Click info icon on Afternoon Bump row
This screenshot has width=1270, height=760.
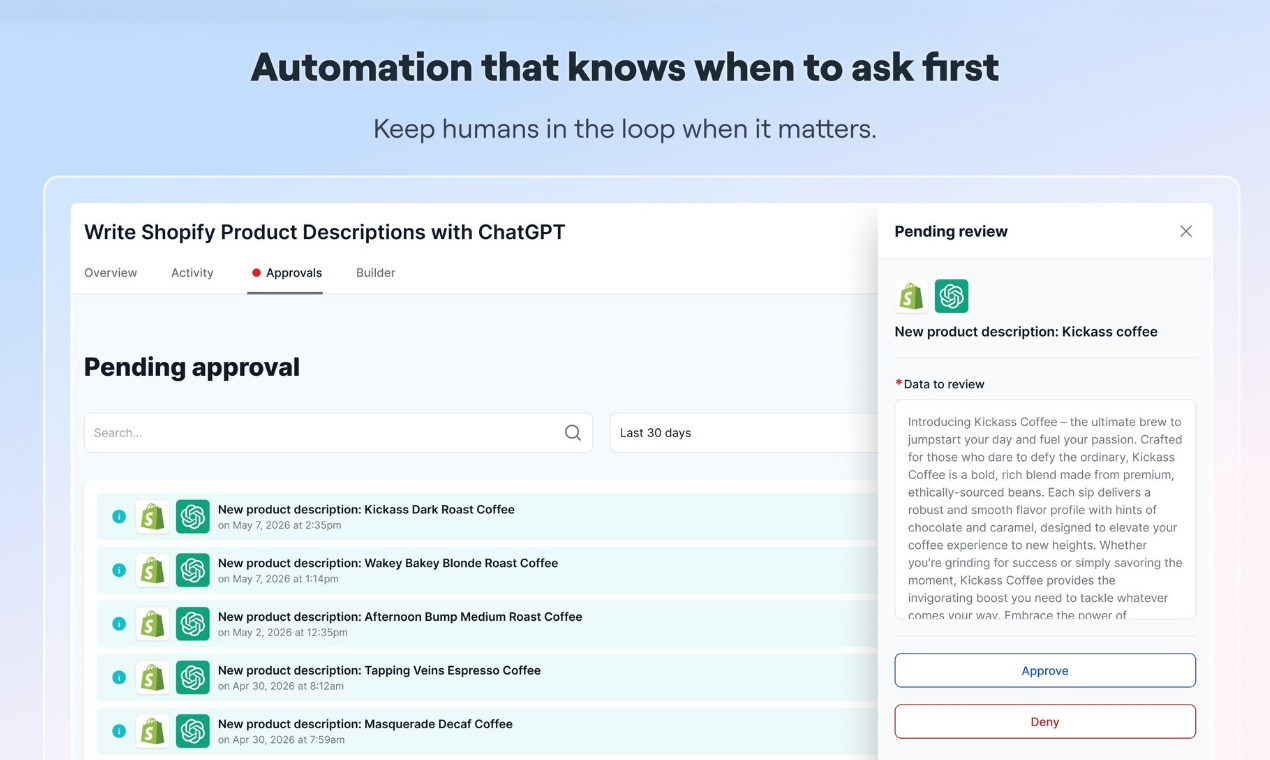[x=119, y=624]
